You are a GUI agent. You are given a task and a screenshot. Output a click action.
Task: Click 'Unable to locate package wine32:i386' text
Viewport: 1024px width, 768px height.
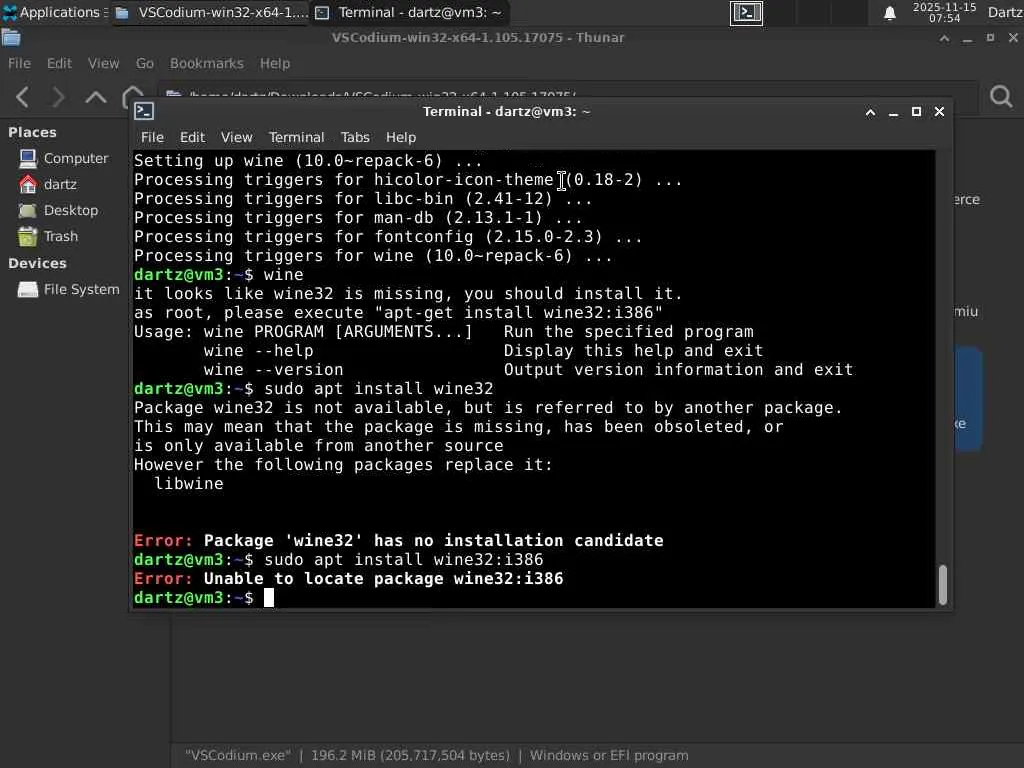tap(383, 579)
